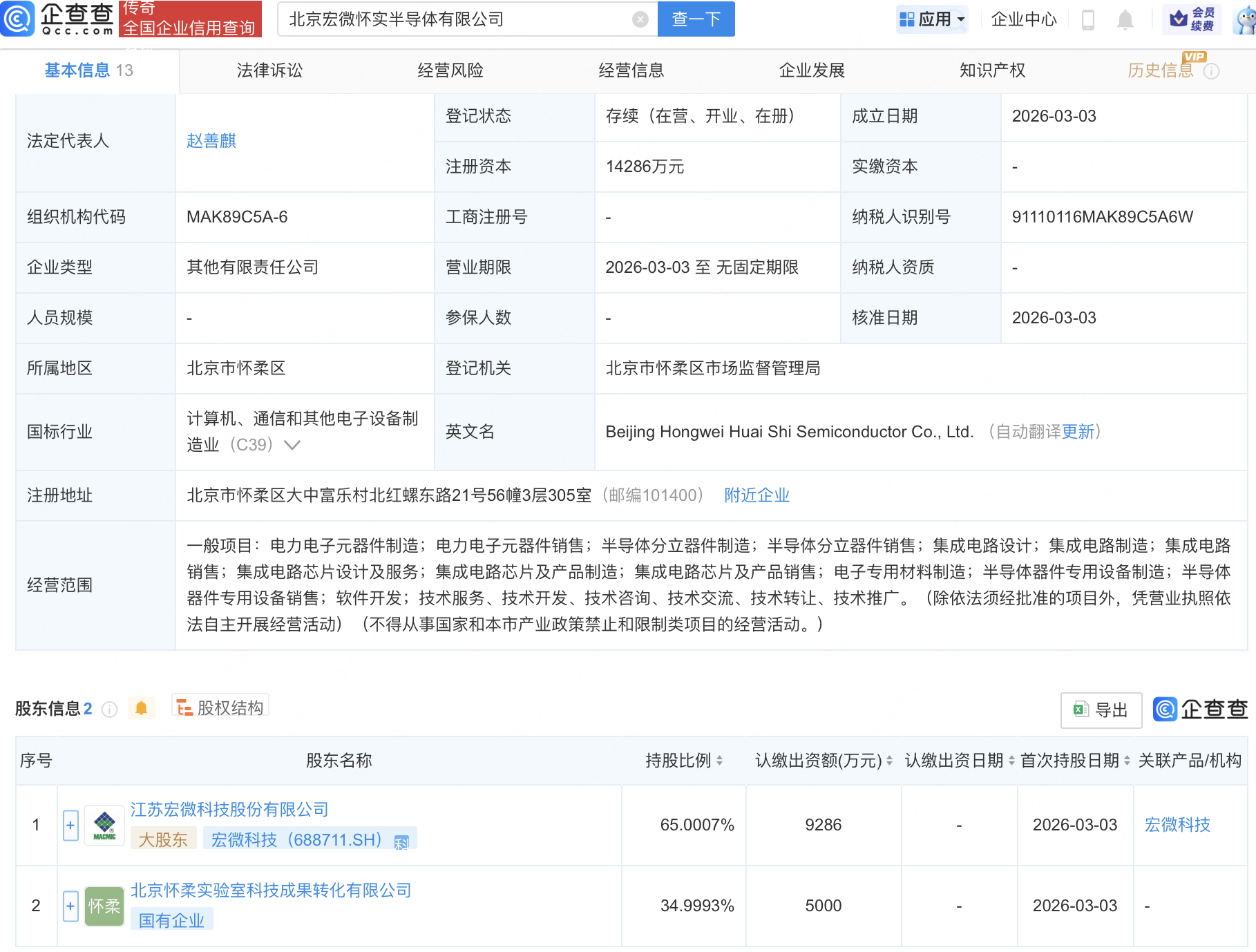Expand the C39 industry classification chevron
The height and width of the screenshot is (952, 1256).
pyautogui.click(x=293, y=446)
